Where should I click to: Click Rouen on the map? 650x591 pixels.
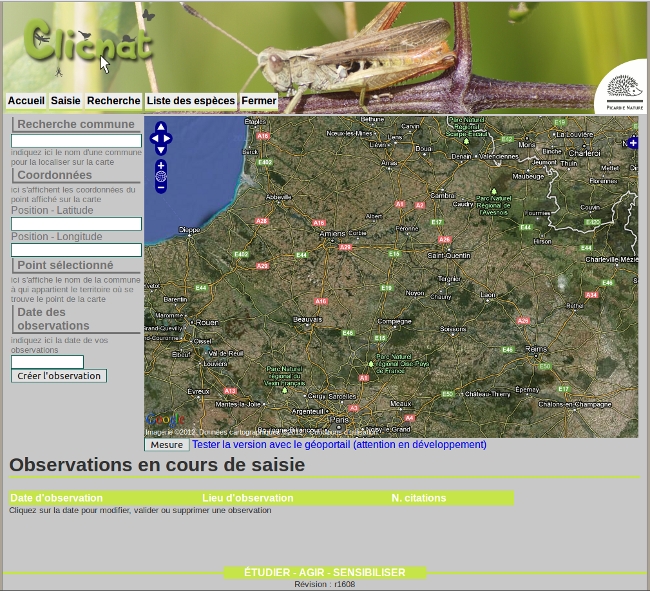[x=207, y=322]
